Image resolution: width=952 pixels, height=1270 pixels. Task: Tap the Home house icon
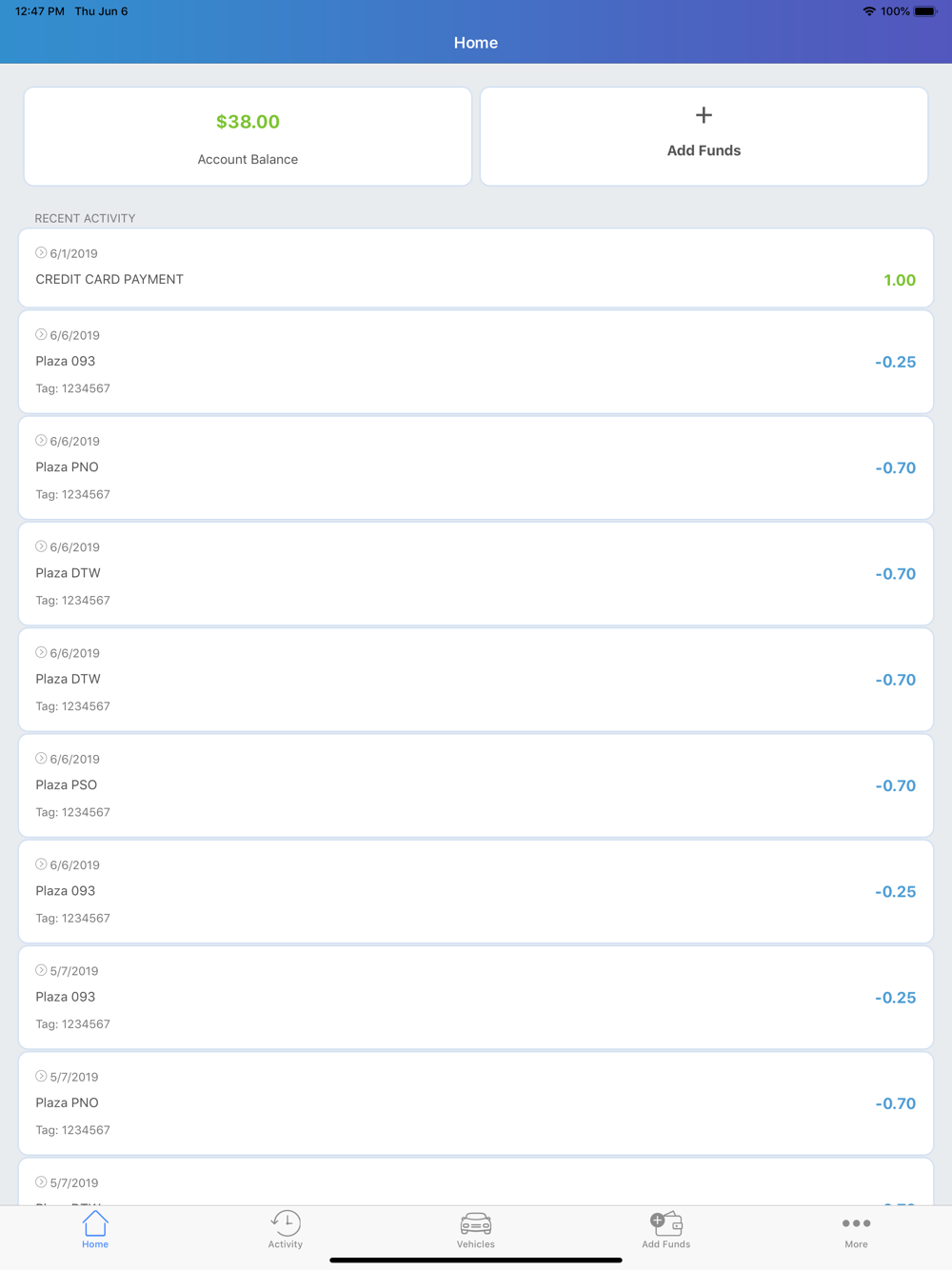[95, 1222]
